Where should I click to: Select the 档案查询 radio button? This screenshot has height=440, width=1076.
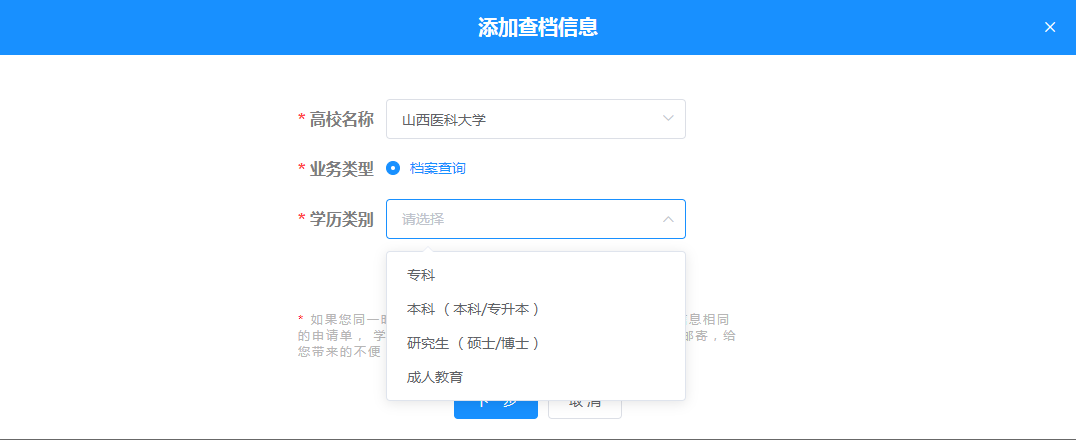[x=393, y=168]
